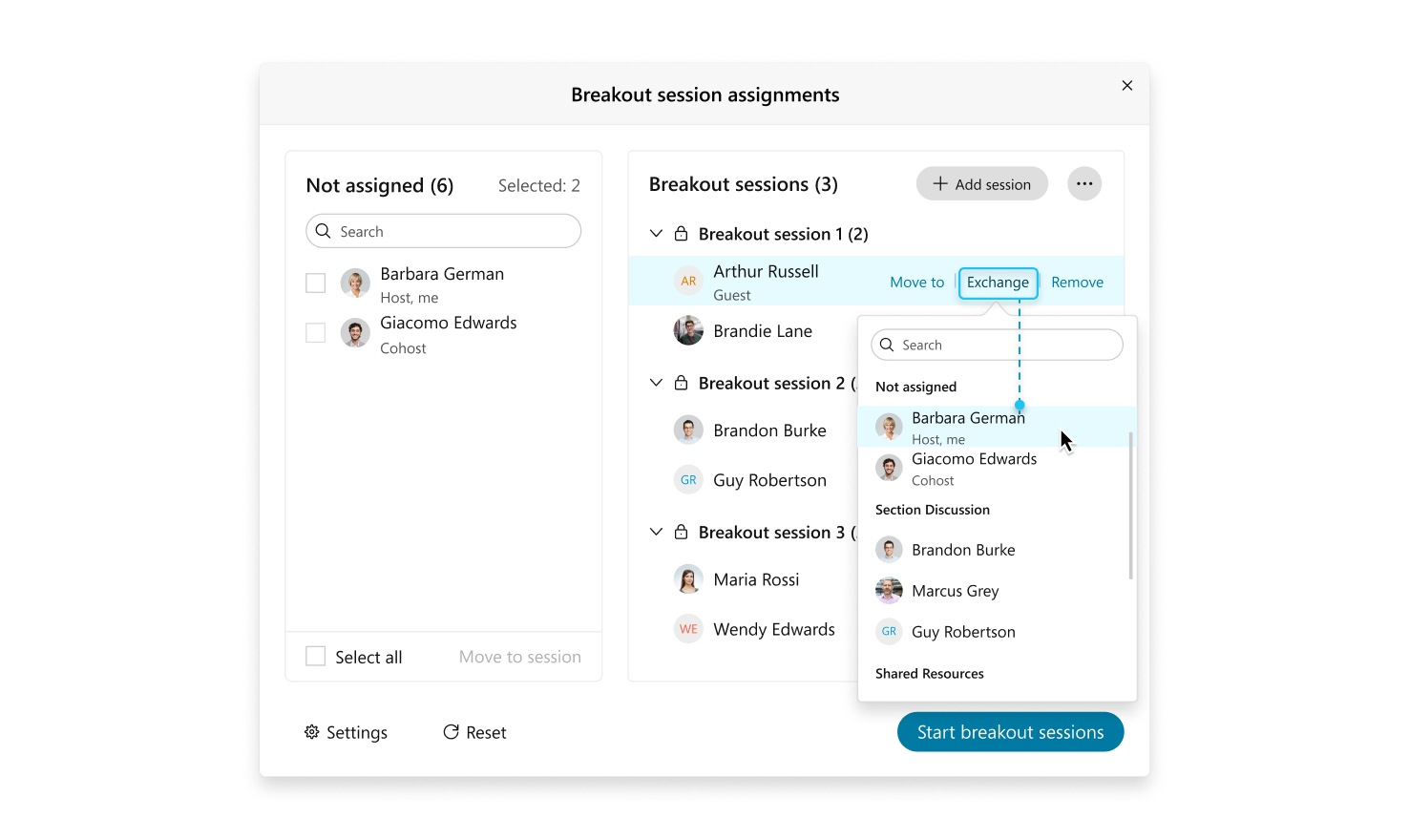
Task: Collapse Breakout session 2 with its chevron
Action: pyautogui.click(x=656, y=382)
